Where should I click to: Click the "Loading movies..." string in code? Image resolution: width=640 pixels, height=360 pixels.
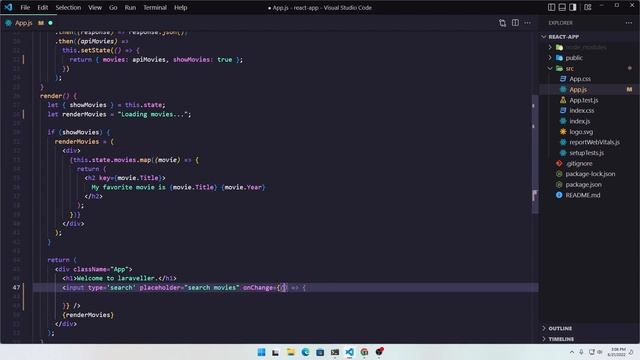[154, 114]
